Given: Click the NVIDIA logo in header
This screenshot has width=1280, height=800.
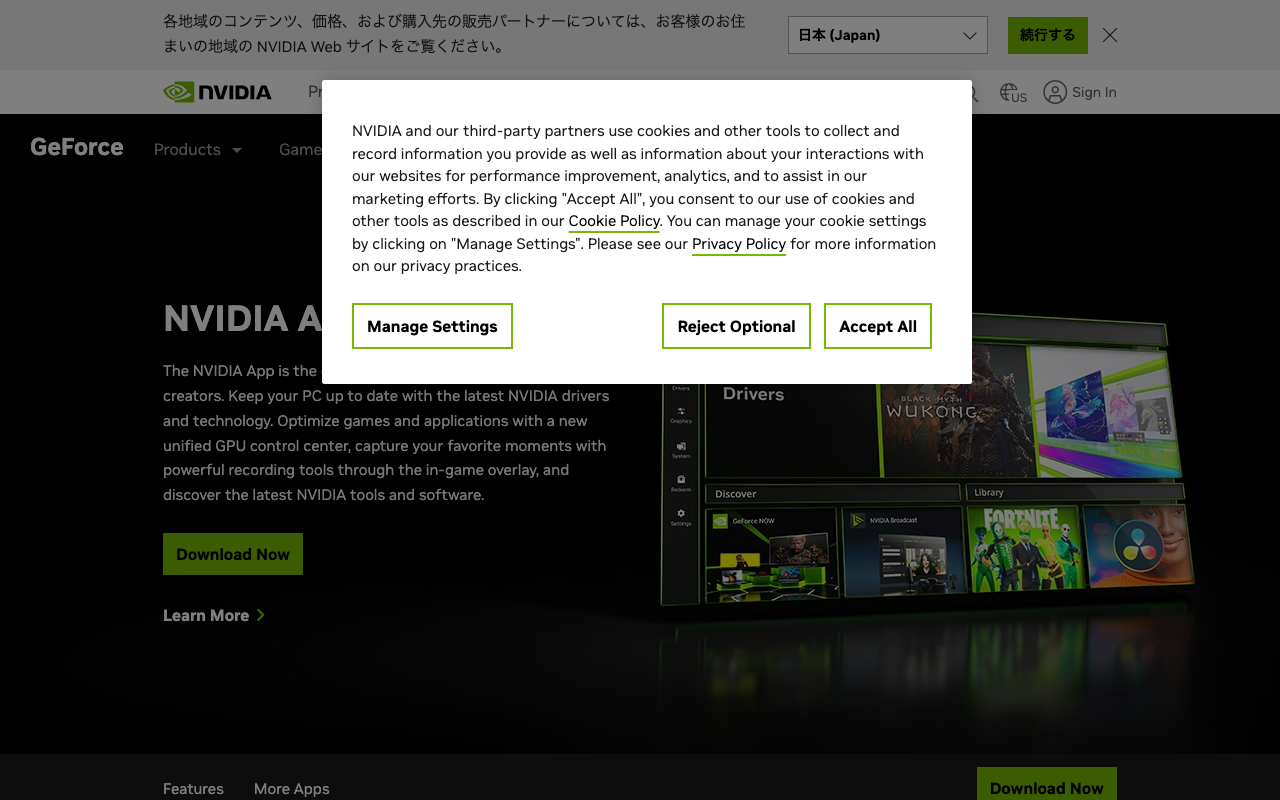Looking at the screenshot, I should click(x=217, y=92).
